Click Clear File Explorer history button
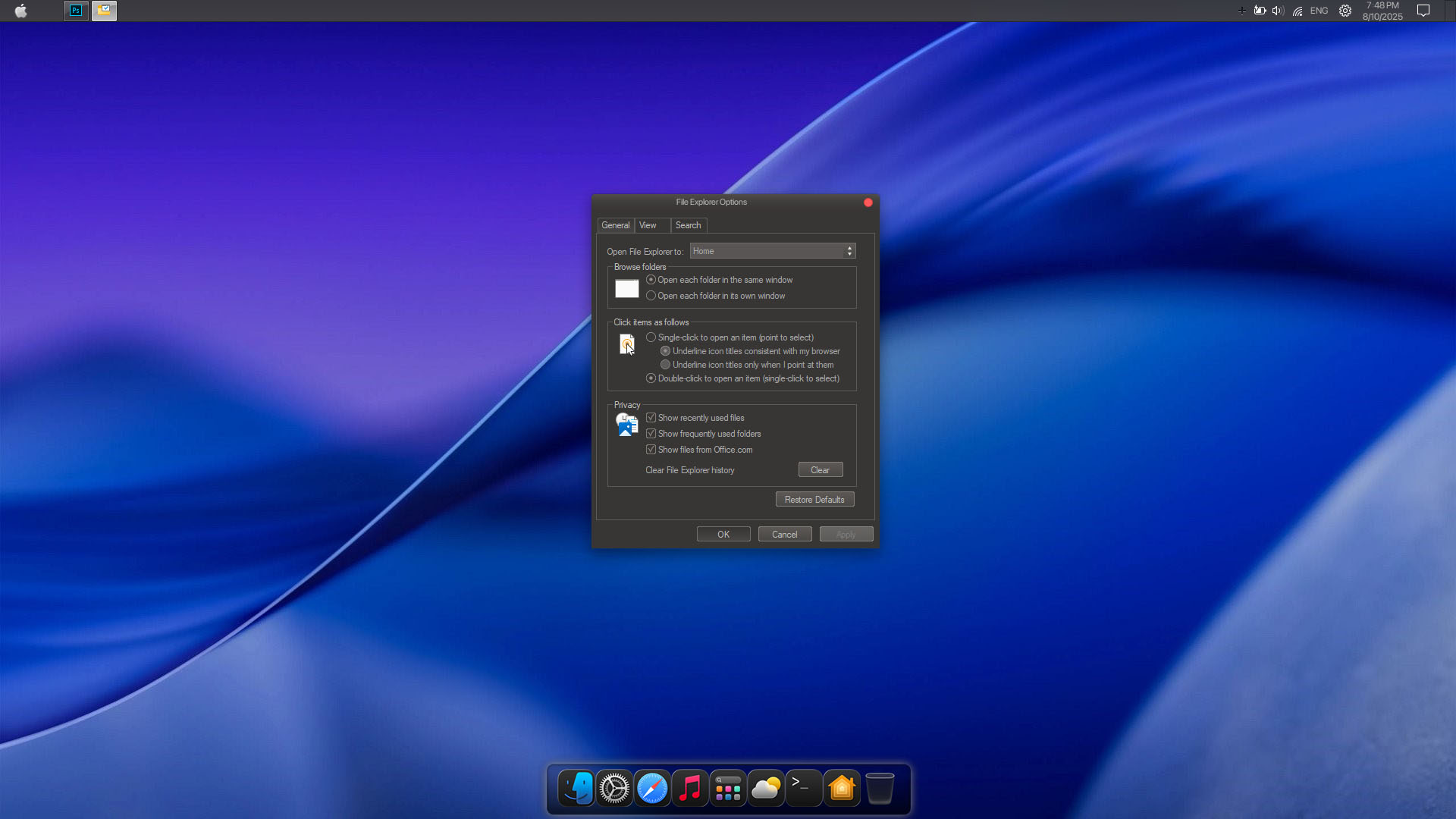The width and height of the screenshot is (1456, 819). coord(820,470)
